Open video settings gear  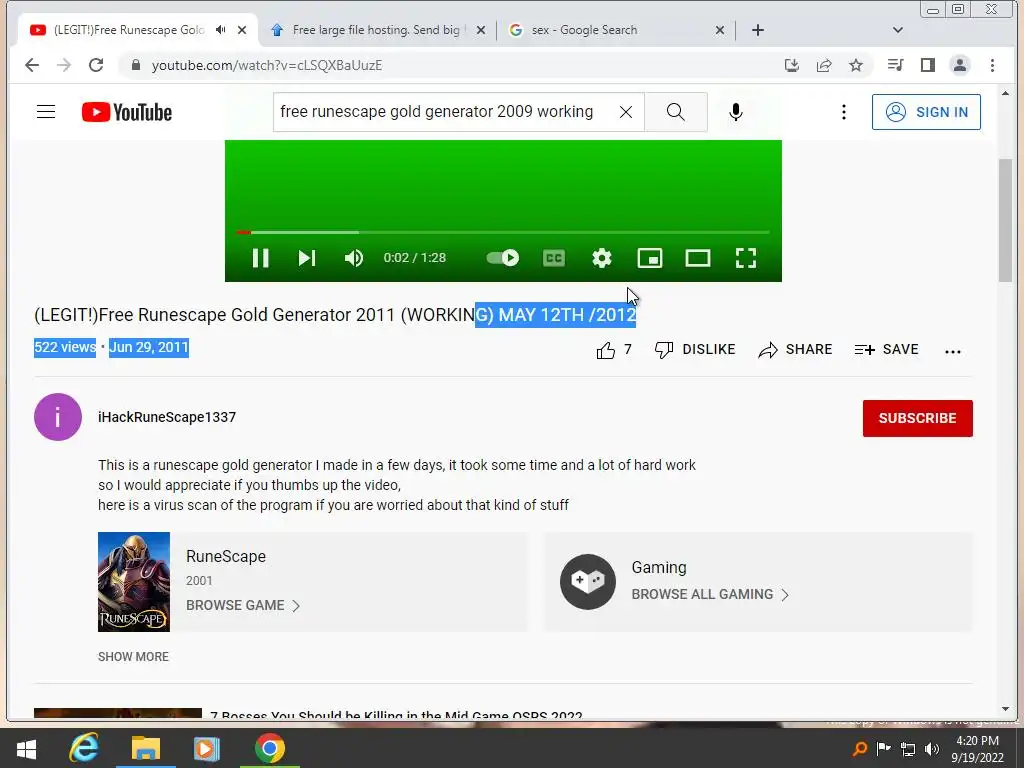pos(601,258)
